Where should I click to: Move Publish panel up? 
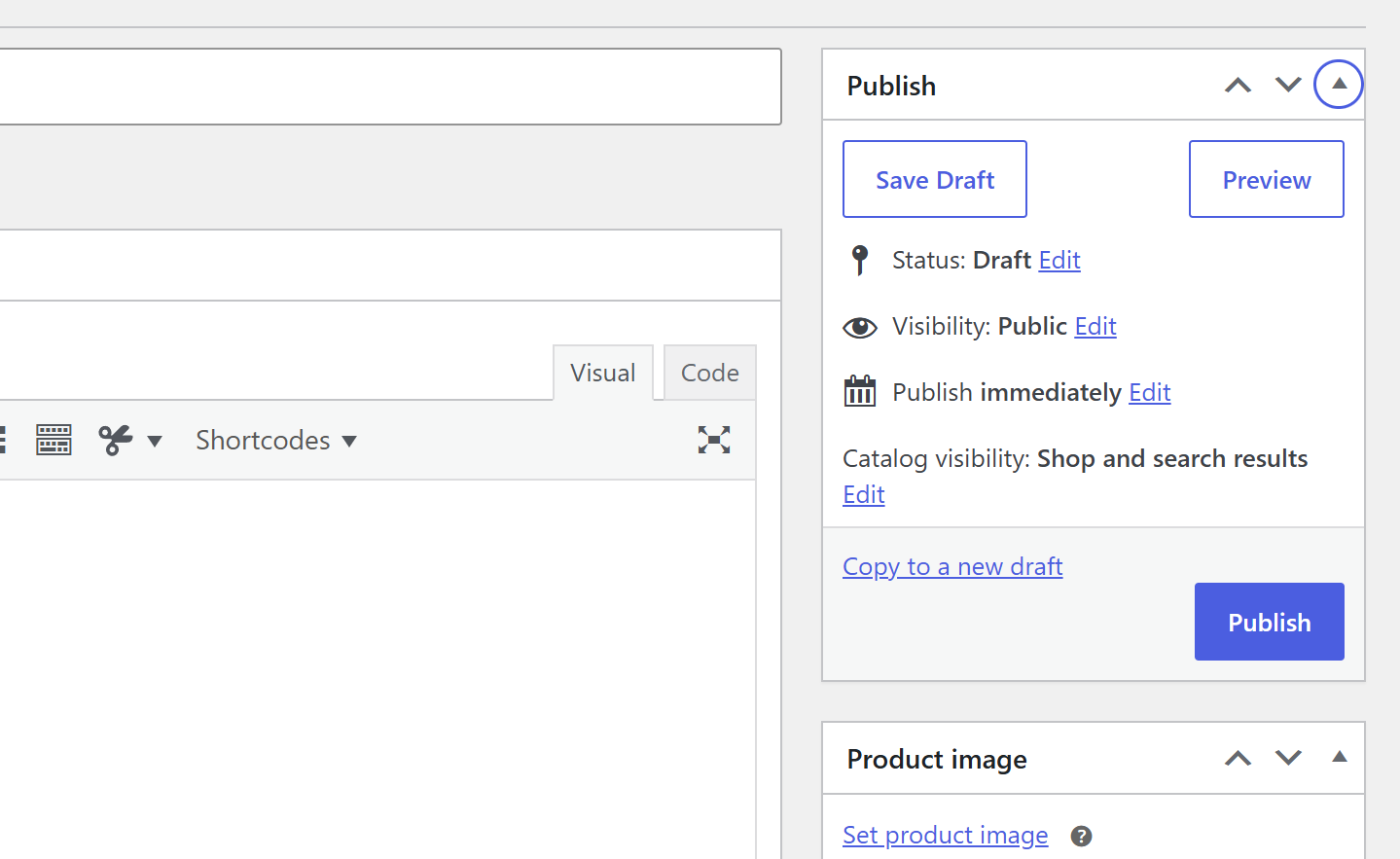click(1238, 86)
